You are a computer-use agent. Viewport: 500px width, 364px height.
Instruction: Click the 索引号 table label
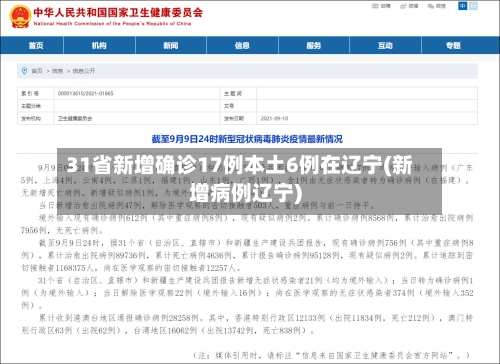(30, 93)
